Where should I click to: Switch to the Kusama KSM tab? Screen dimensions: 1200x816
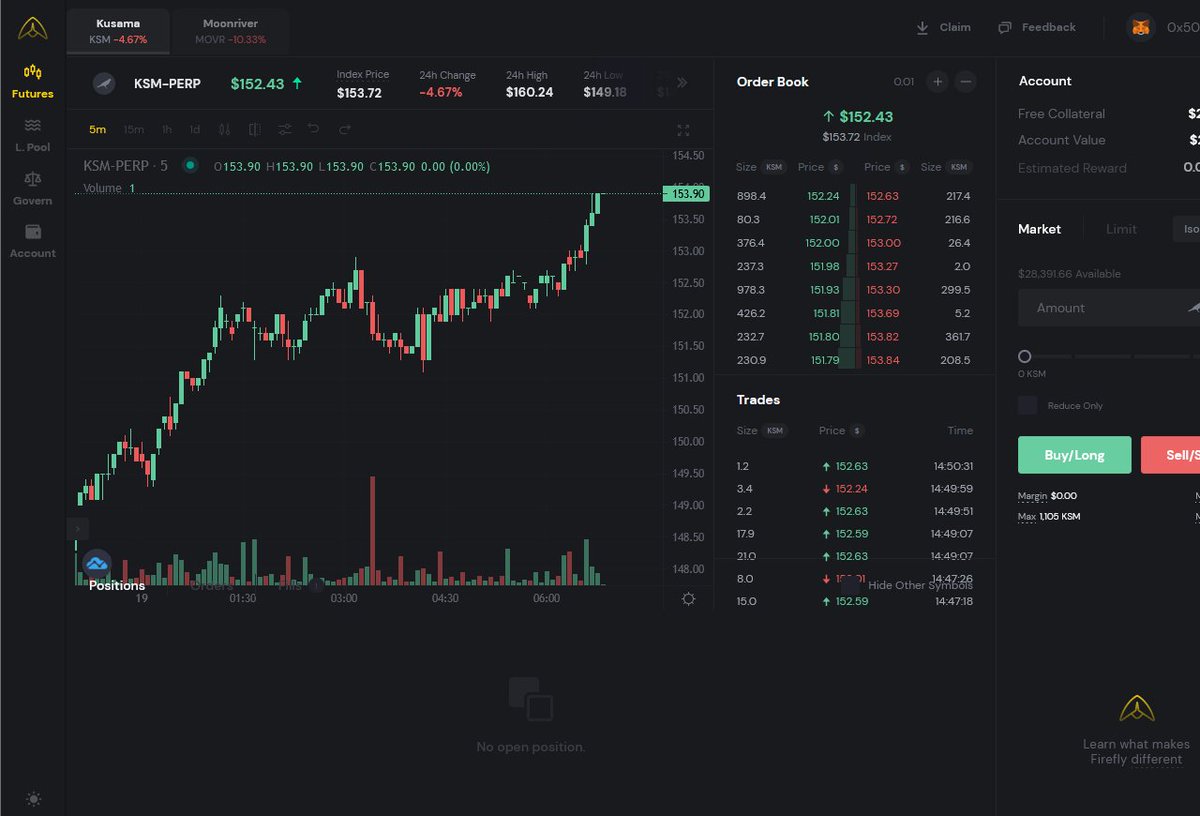tap(118, 31)
